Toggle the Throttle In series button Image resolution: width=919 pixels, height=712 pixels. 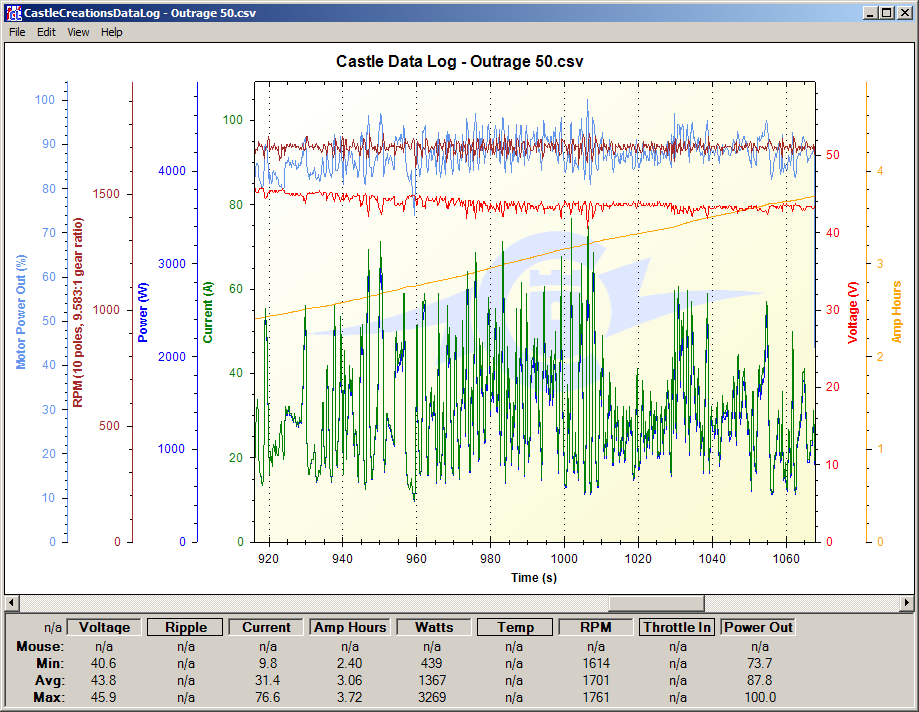pyautogui.click(x=677, y=627)
